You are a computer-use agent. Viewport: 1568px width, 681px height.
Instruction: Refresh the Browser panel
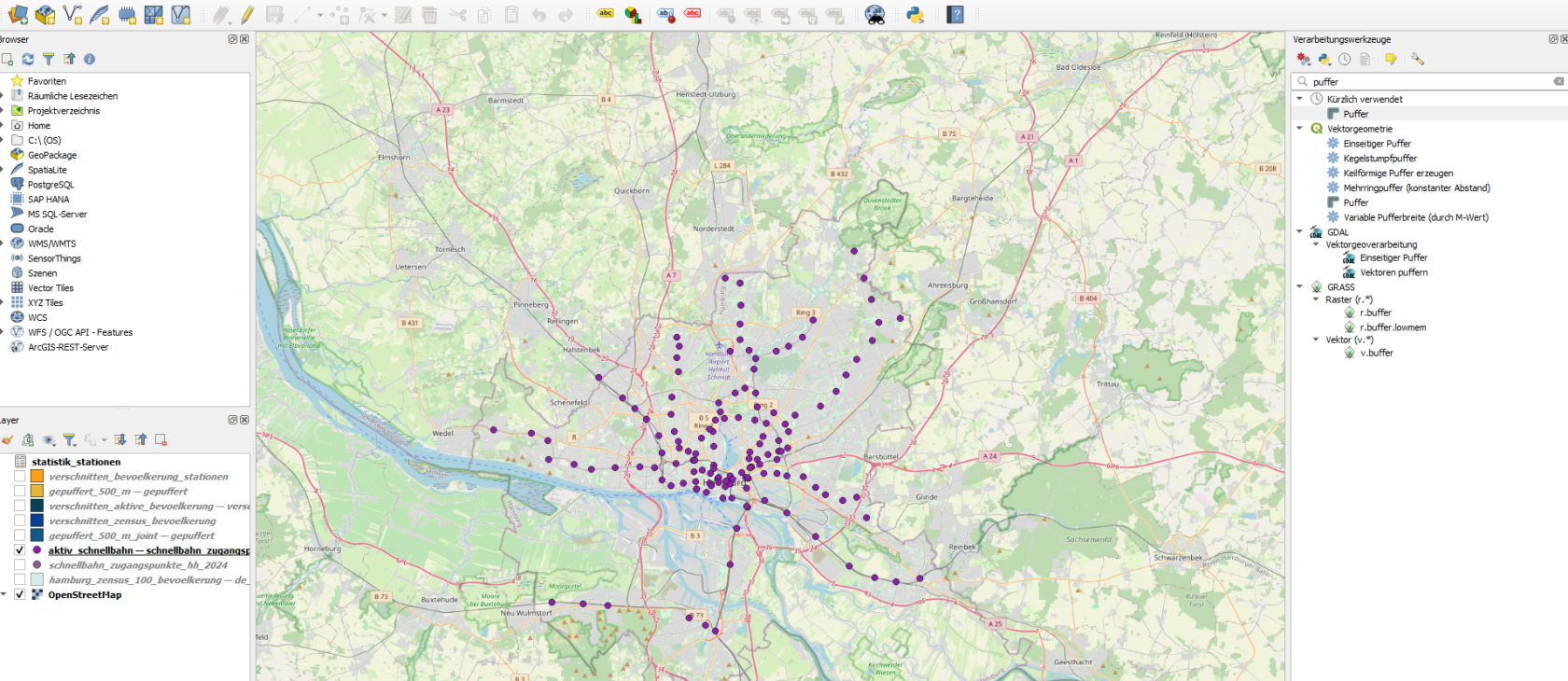[28, 59]
